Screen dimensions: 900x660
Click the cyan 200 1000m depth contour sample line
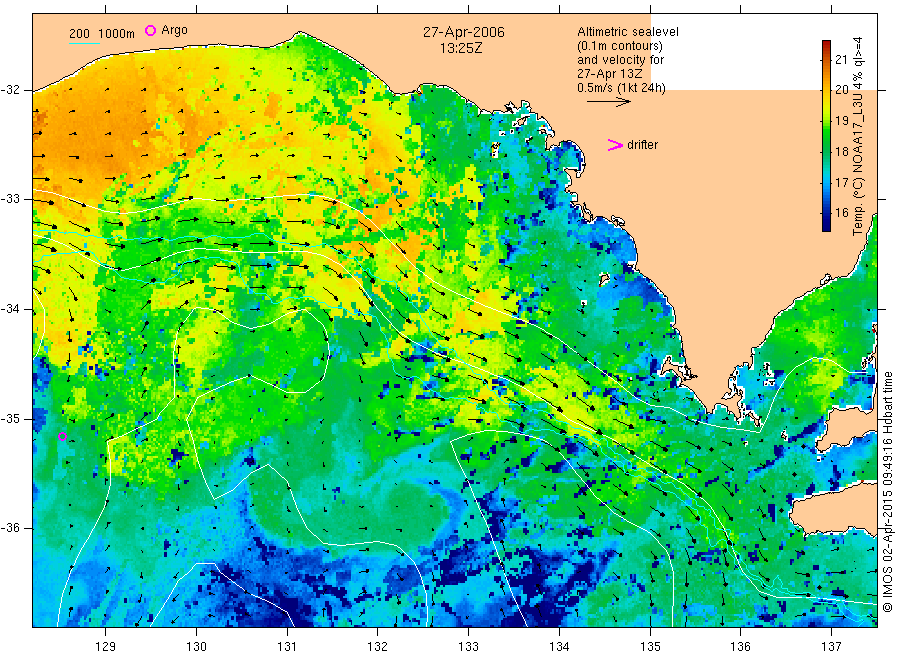tap(84, 43)
